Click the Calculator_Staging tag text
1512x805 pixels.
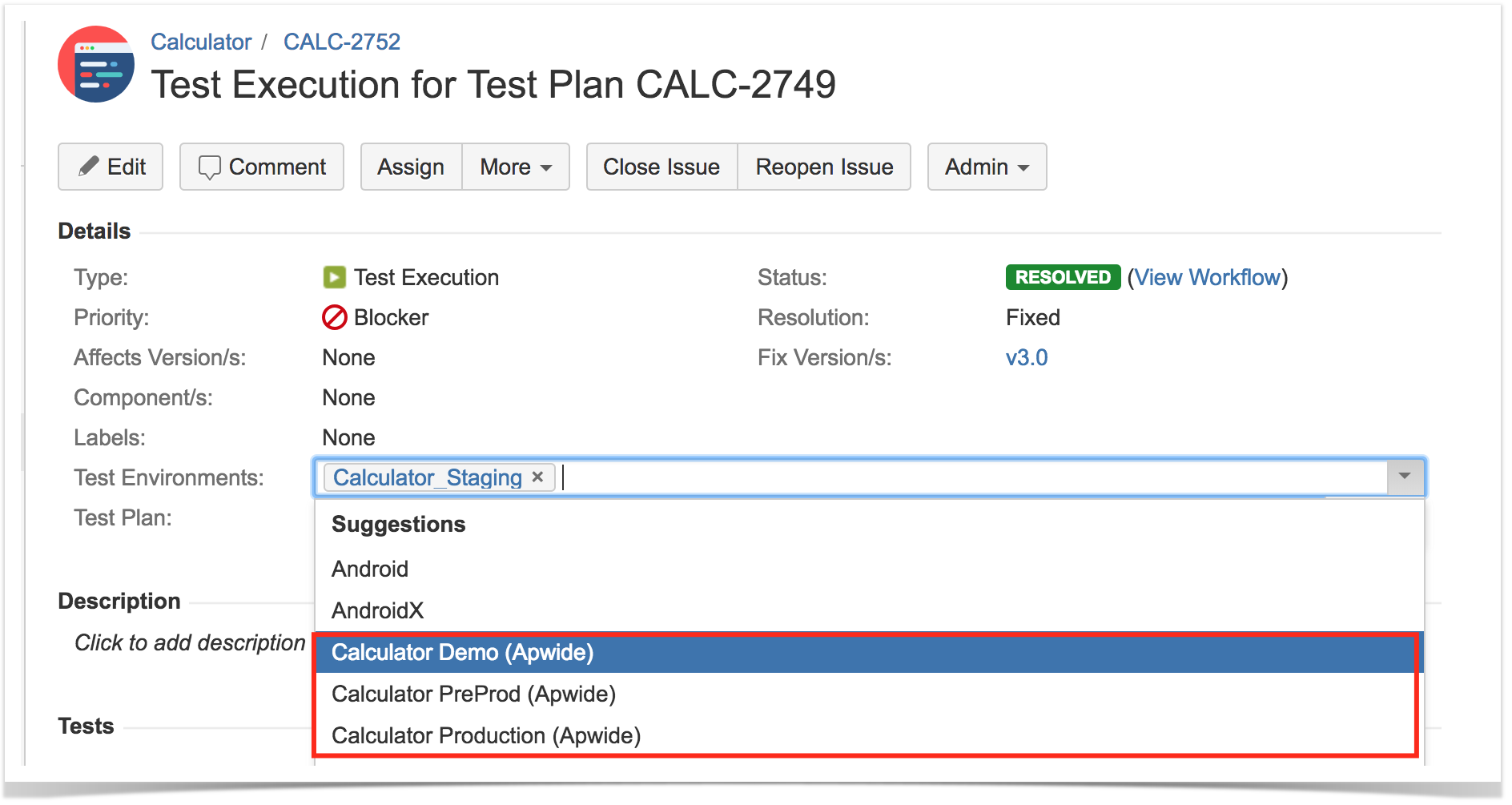(x=428, y=477)
